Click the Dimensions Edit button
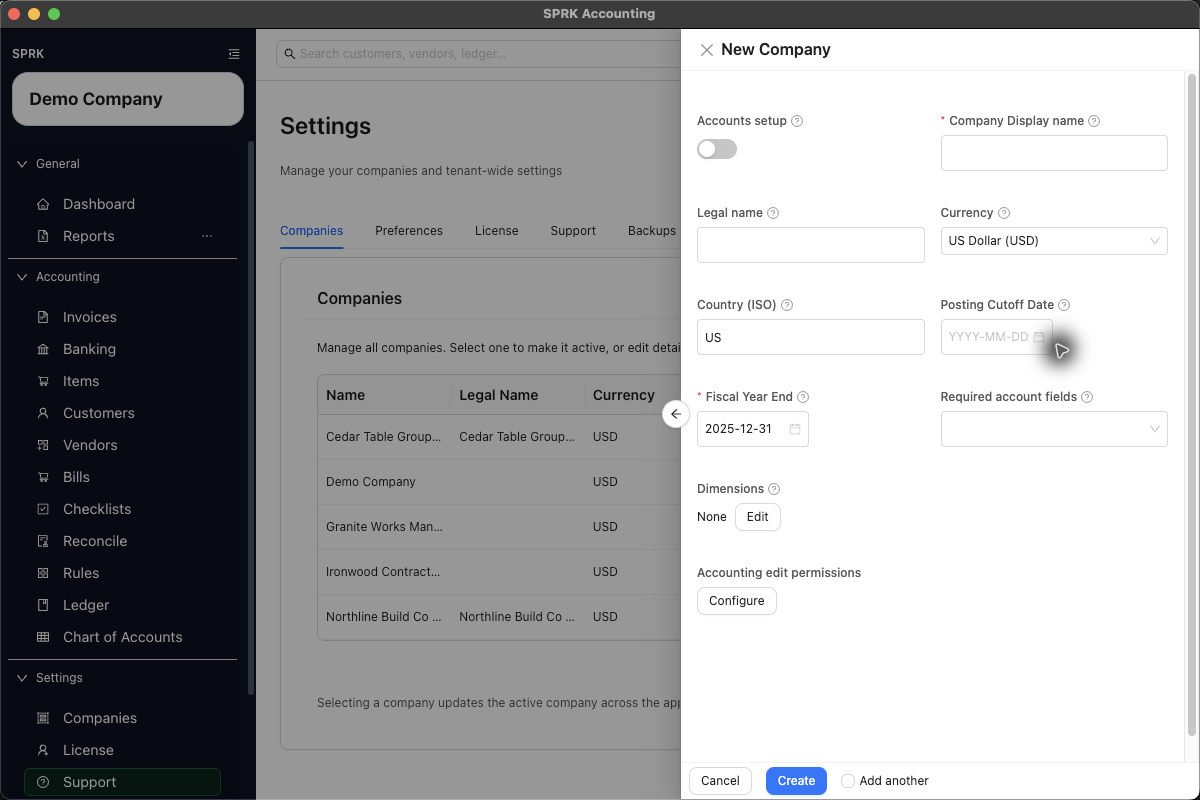 pyautogui.click(x=758, y=517)
